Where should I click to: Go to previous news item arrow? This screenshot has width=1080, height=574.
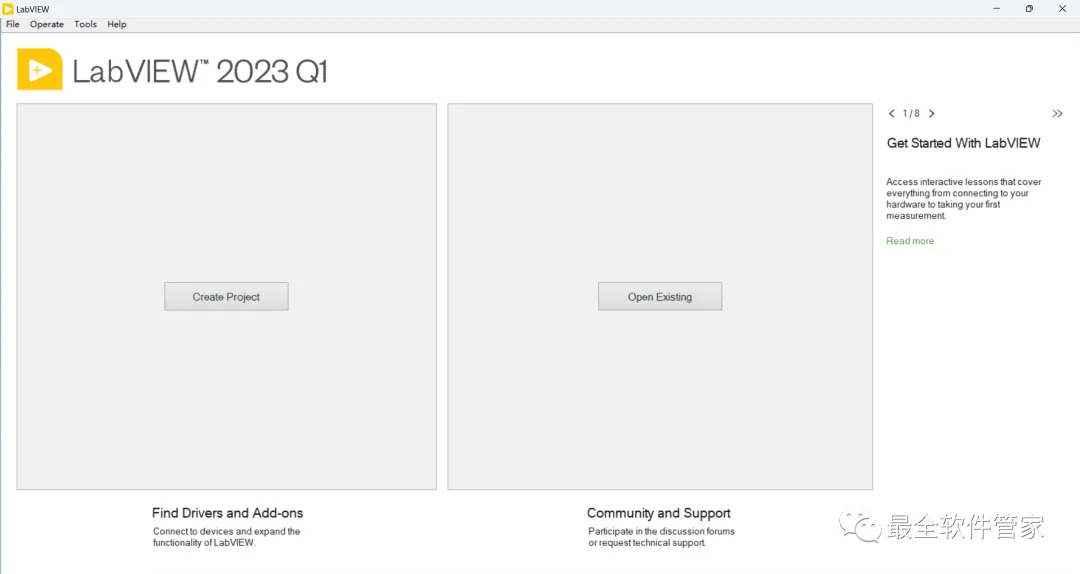891,114
